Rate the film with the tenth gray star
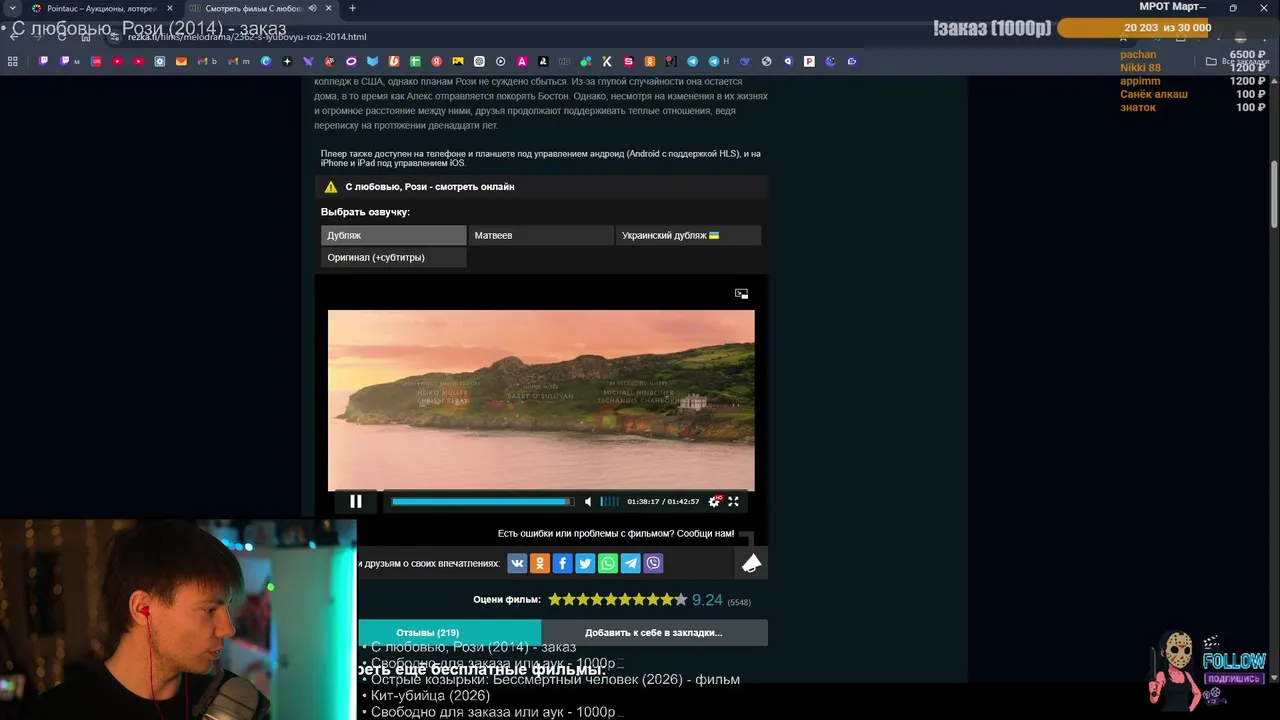 [681, 600]
